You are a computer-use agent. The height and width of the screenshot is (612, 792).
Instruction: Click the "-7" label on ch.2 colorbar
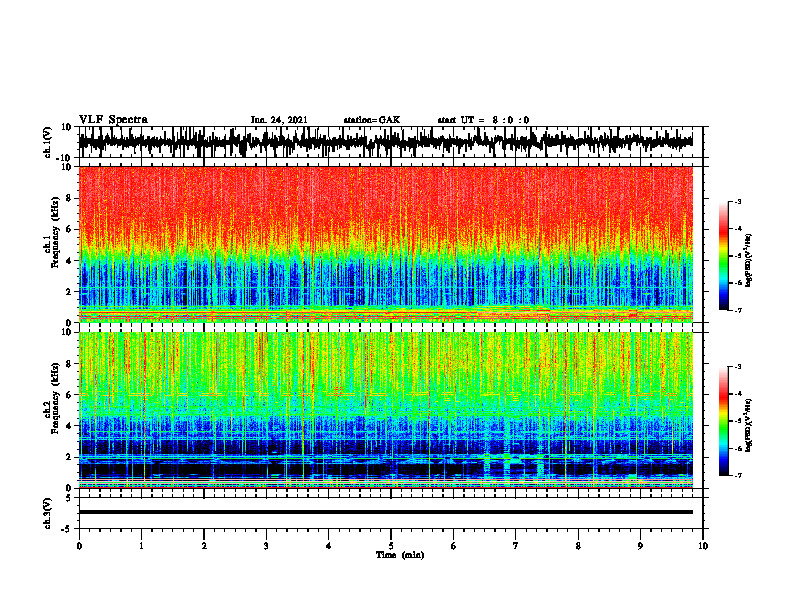pyautogui.click(x=737, y=475)
